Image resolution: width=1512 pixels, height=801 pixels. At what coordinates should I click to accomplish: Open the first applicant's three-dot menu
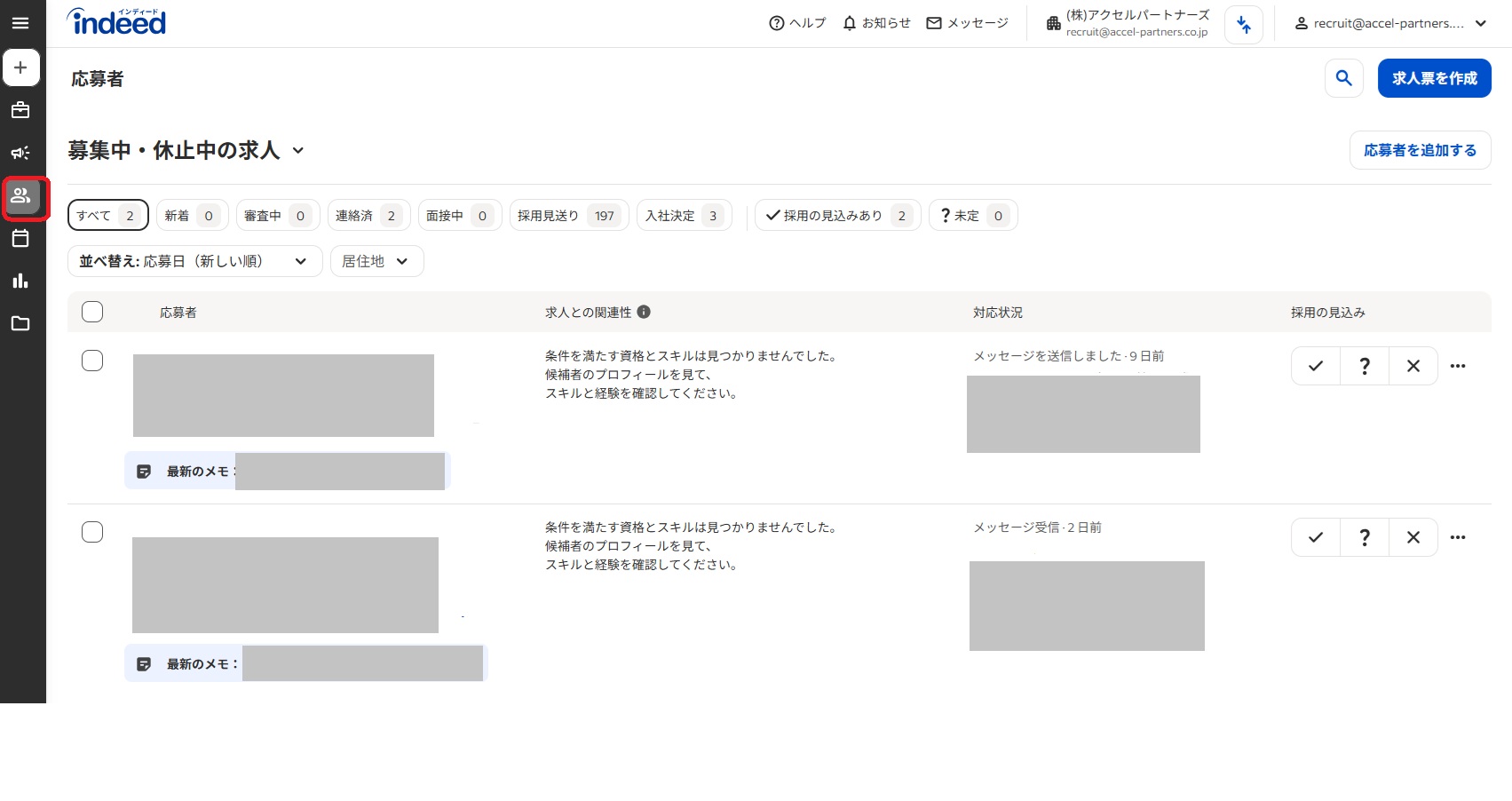pos(1458,366)
